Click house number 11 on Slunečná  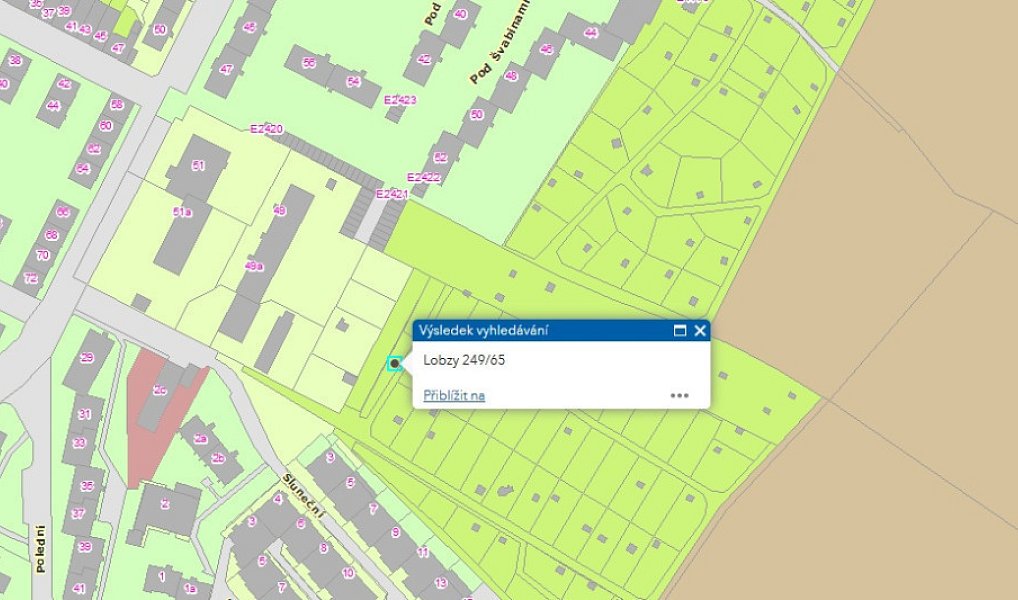[423, 553]
